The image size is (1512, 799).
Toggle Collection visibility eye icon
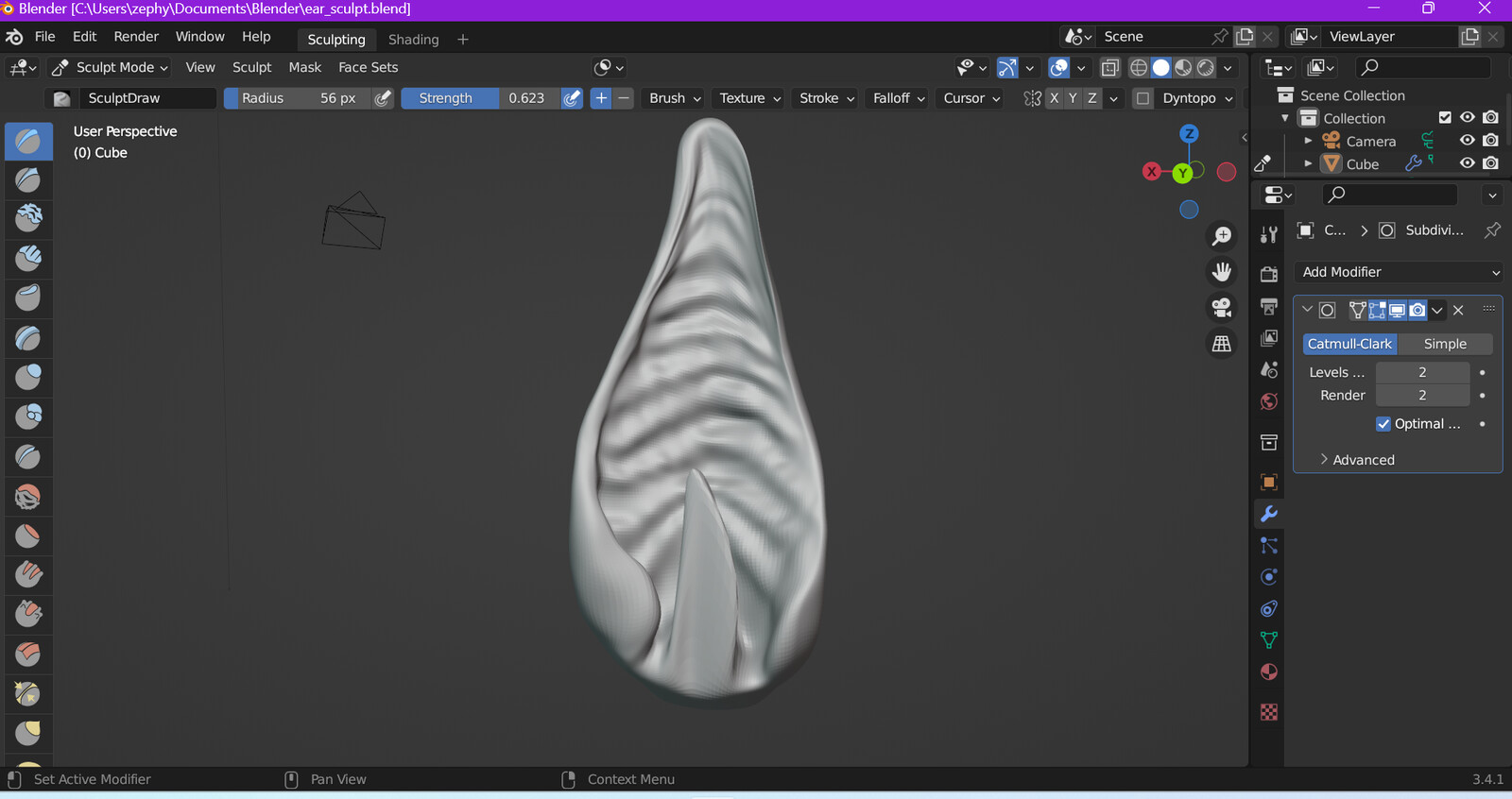coord(1467,118)
